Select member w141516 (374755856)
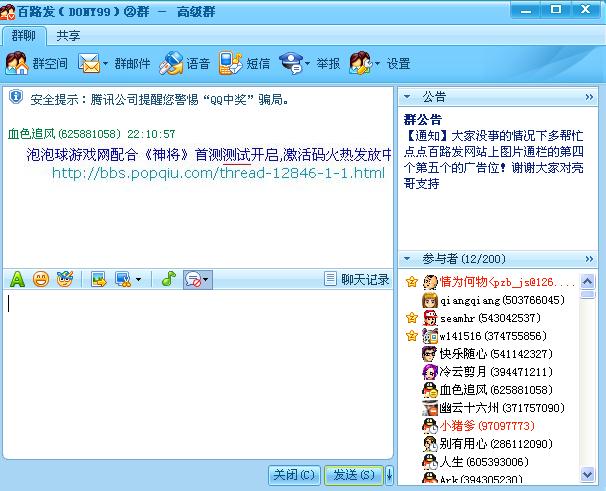The height and width of the screenshot is (491, 606). pos(492,336)
